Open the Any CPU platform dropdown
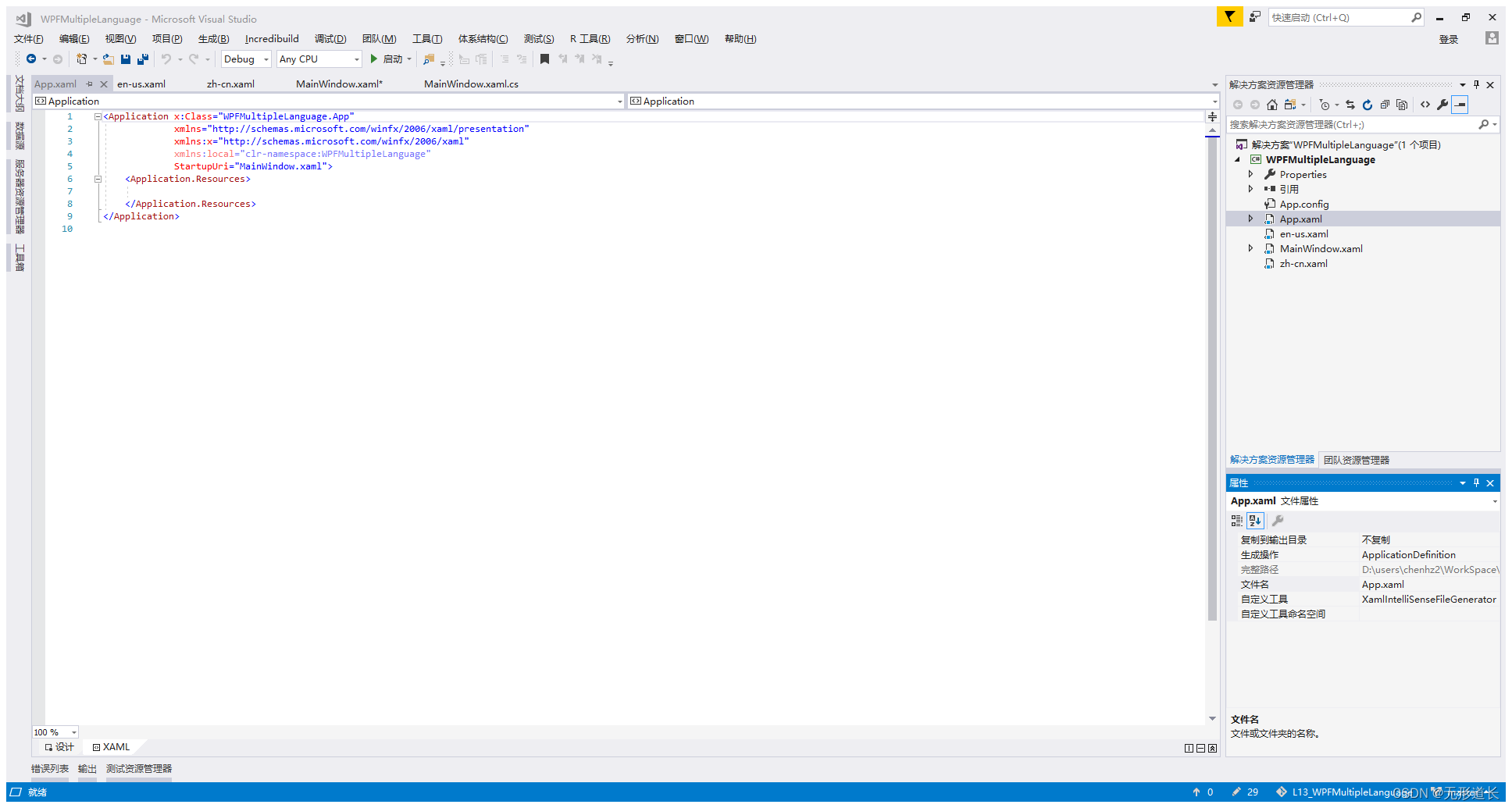Image resolution: width=1512 pixels, height=808 pixels. (319, 59)
